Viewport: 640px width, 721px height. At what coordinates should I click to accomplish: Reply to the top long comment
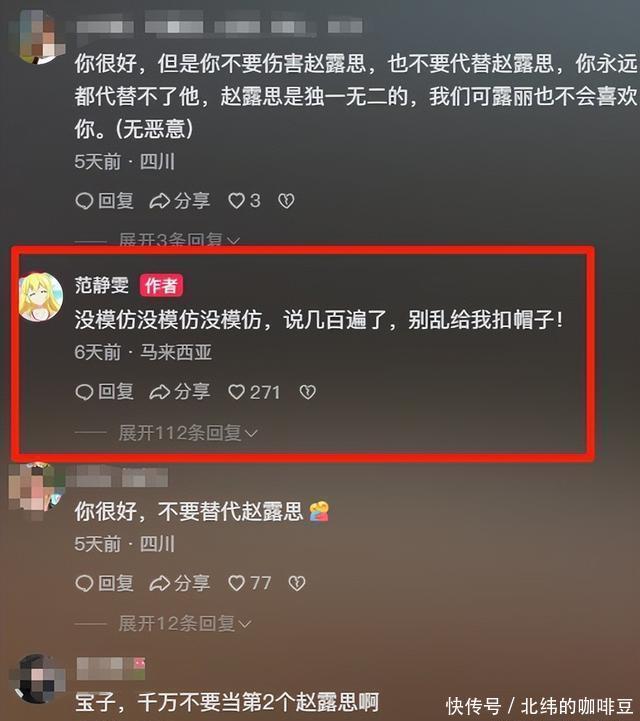[104, 201]
